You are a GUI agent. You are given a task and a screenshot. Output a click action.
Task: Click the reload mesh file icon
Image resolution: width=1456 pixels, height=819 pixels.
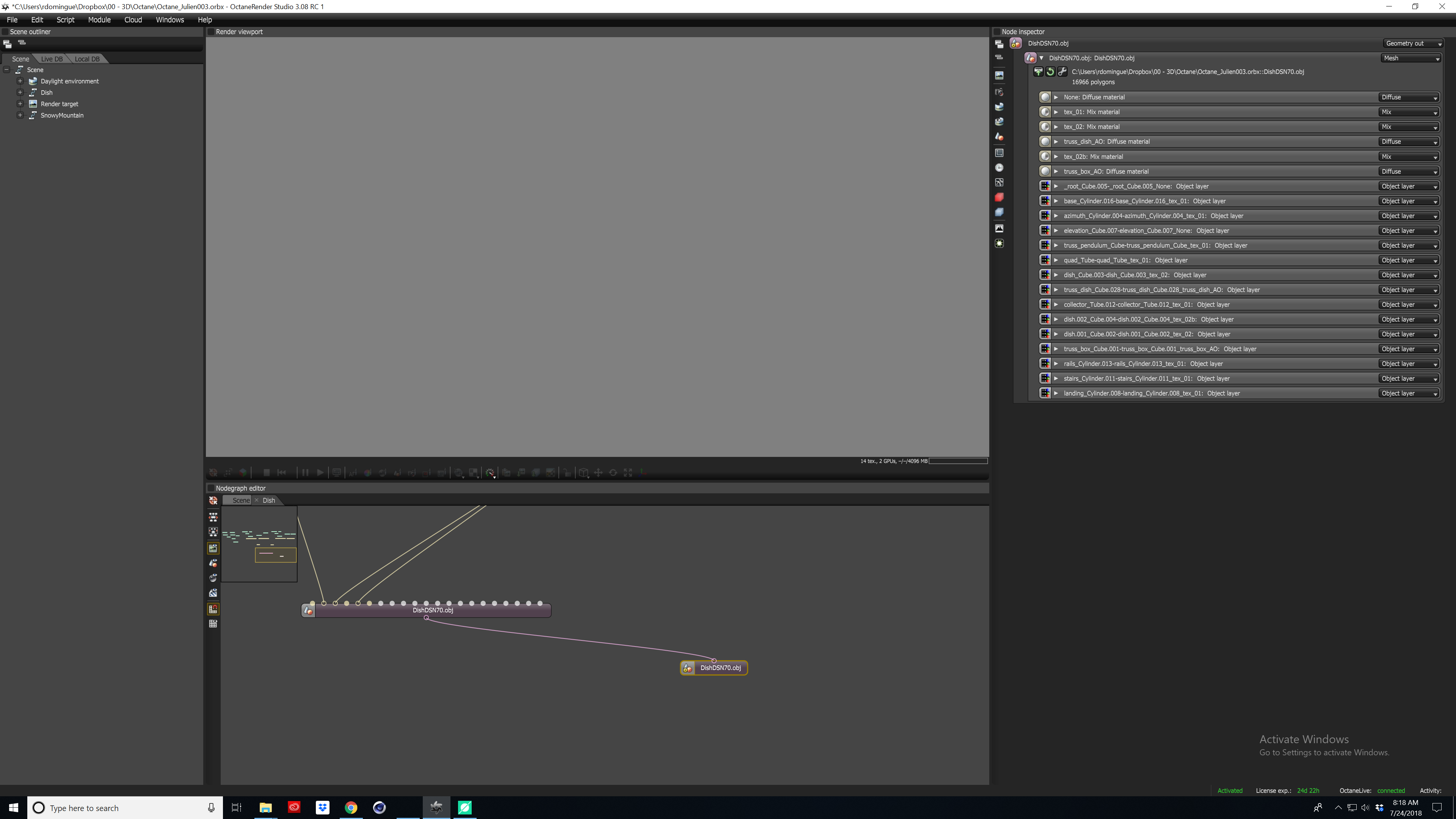(1050, 72)
